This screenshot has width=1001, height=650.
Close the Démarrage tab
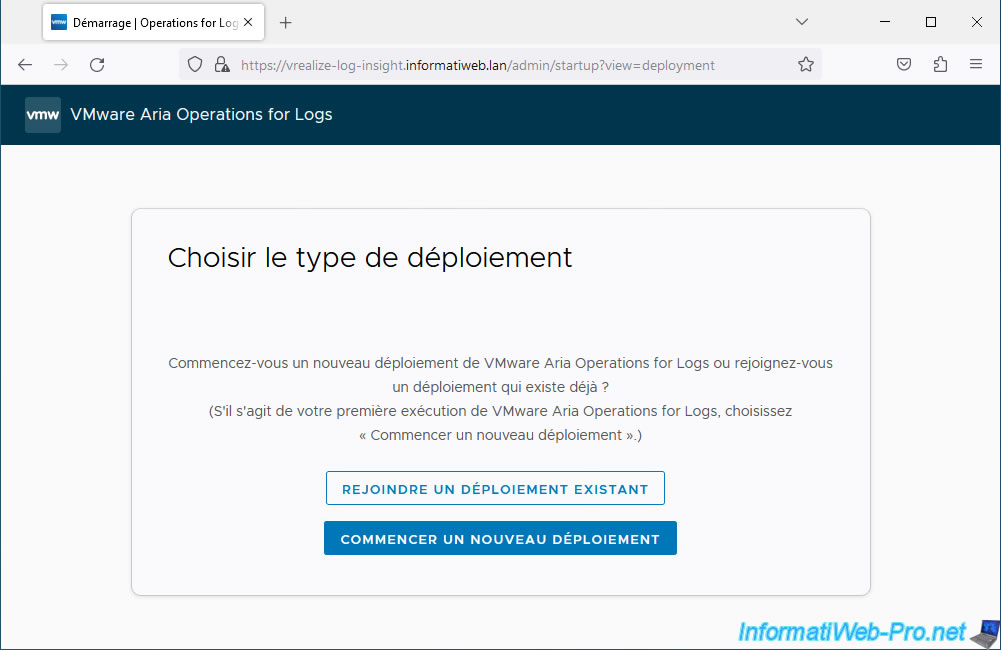tap(248, 22)
